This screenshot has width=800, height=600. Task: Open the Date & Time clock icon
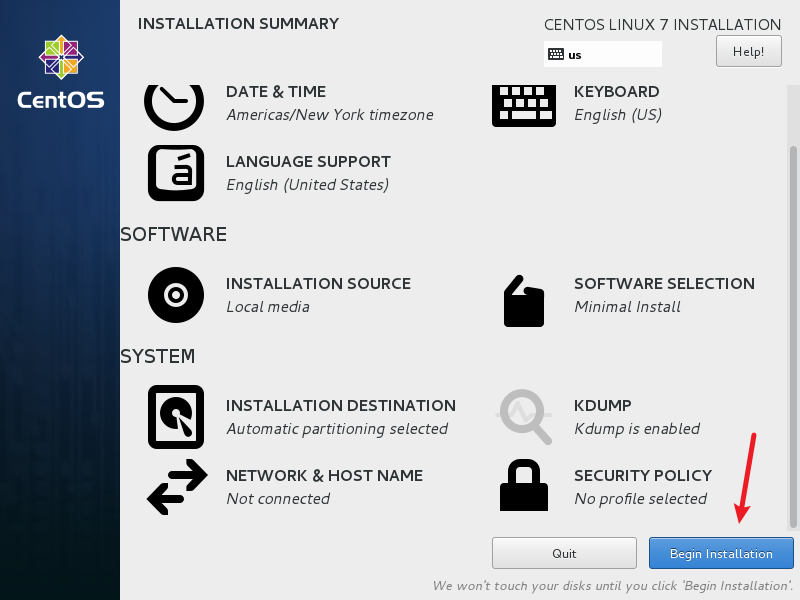click(x=174, y=107)
